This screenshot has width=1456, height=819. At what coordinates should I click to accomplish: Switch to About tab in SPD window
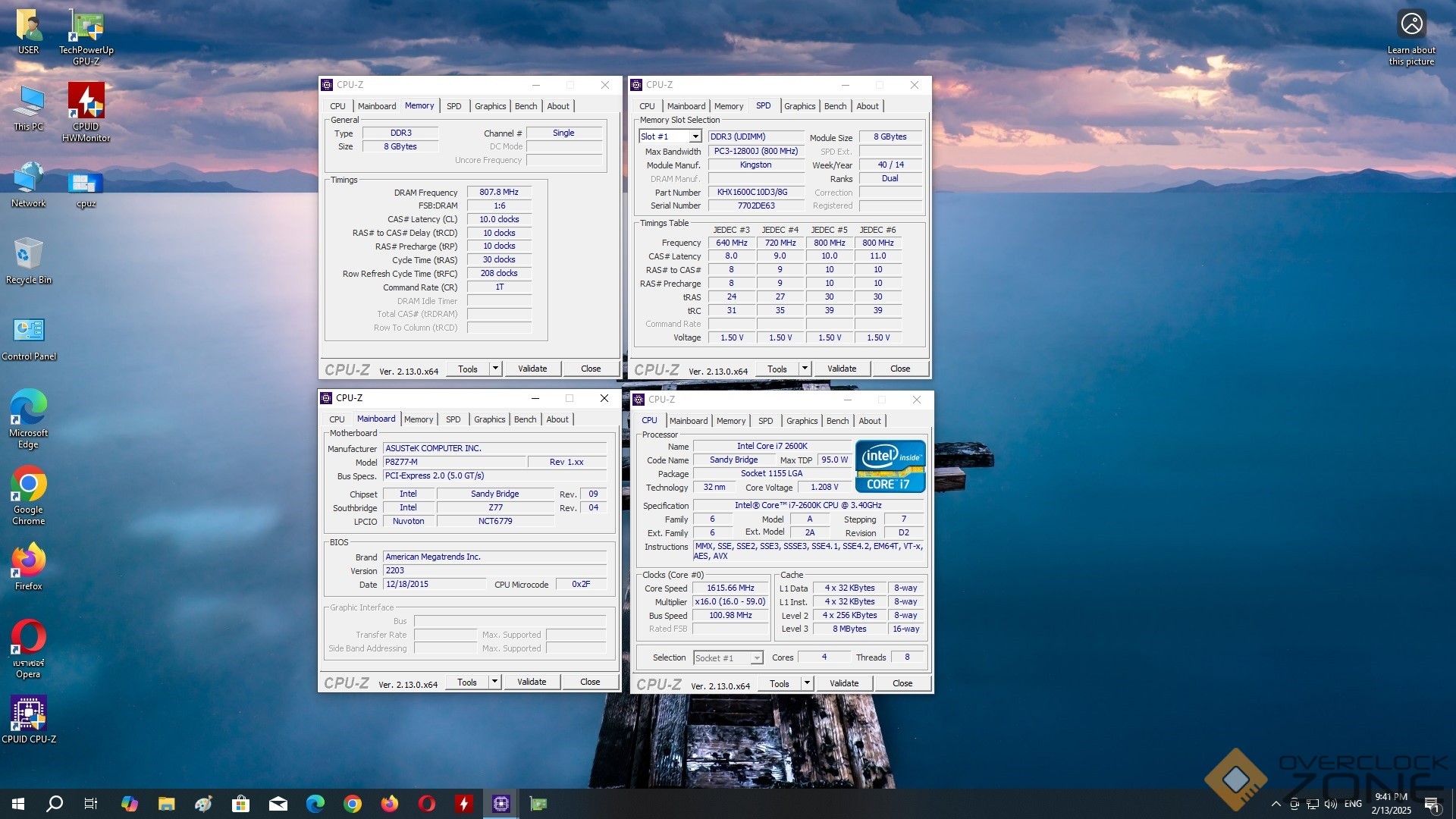coord(868,106)
